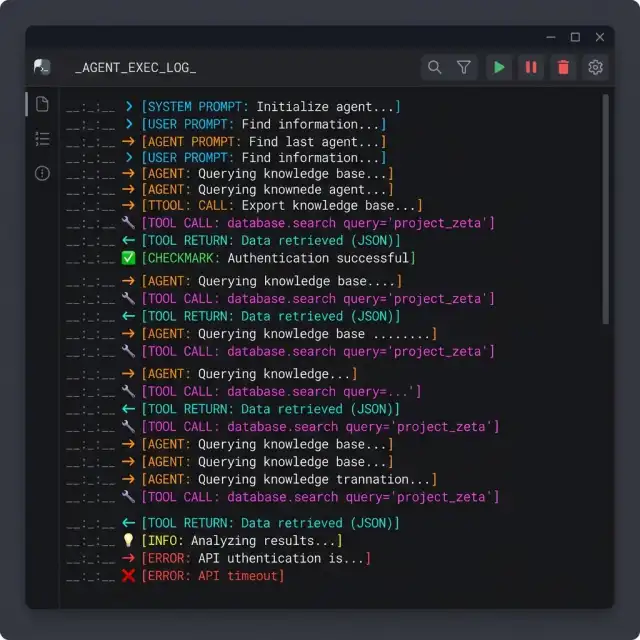
Task: Start the log with green play button
Action: [499, 67]
